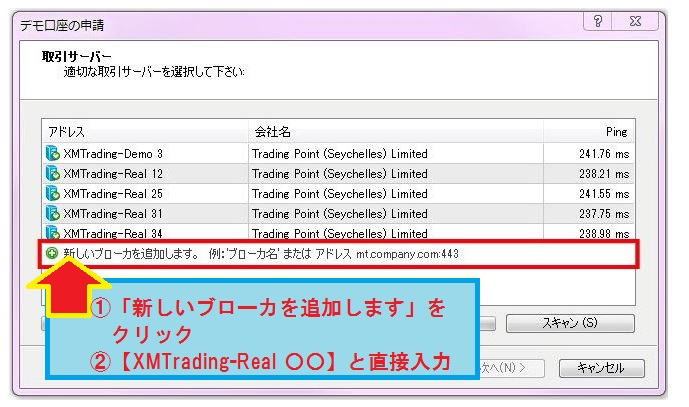Click the XMTrading-Real 12 server icon
Viewport: 689px width, 407px height.
point(53,173)
